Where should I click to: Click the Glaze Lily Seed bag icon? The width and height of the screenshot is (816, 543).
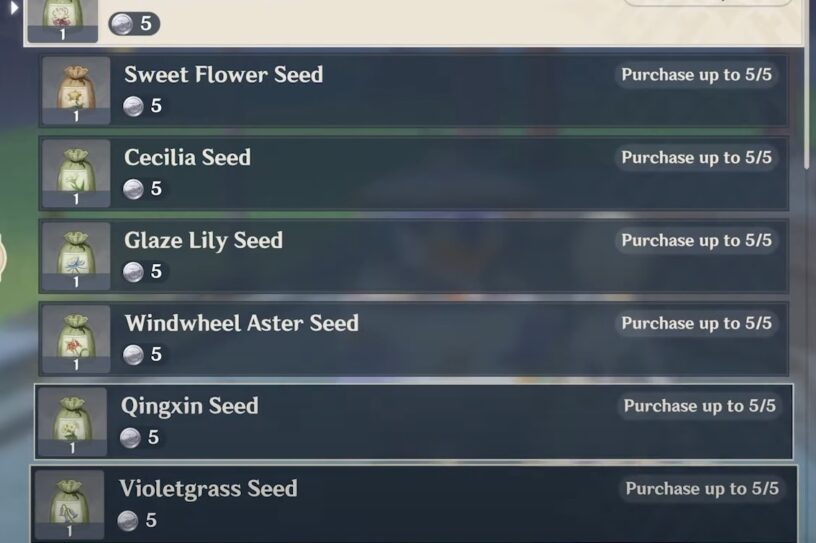[75, 255]
